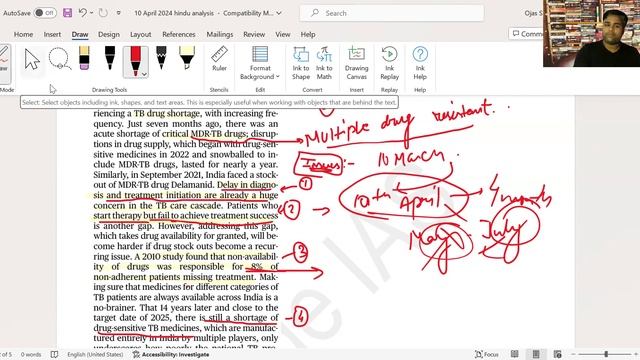
Task: Expand the Format Background dropdown arrow
Action: [x=278, y=77]
